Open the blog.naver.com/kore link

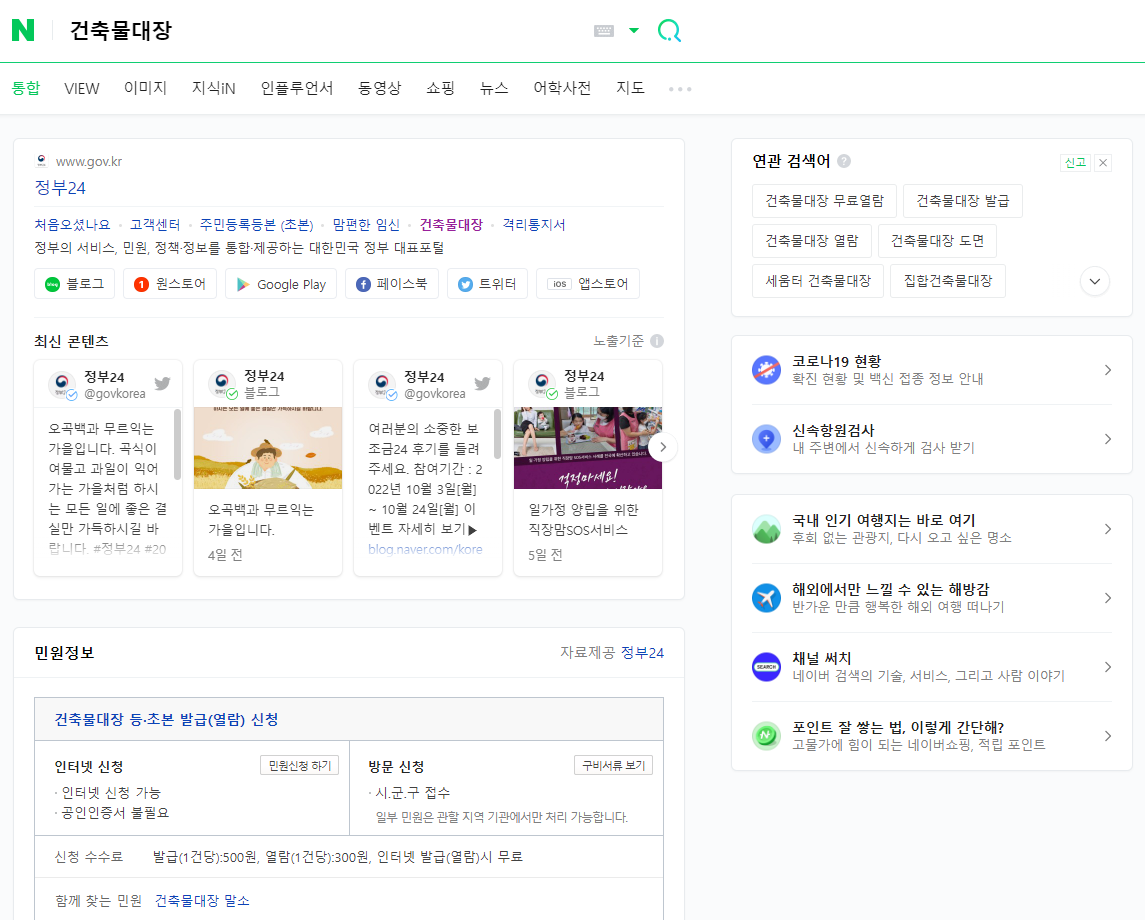[425, 549]
